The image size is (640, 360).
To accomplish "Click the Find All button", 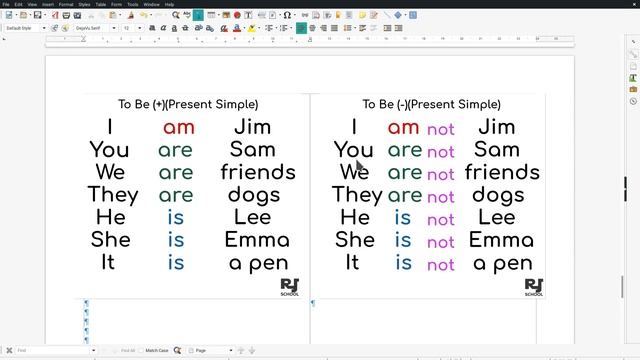I will click(x=127, y=350).
